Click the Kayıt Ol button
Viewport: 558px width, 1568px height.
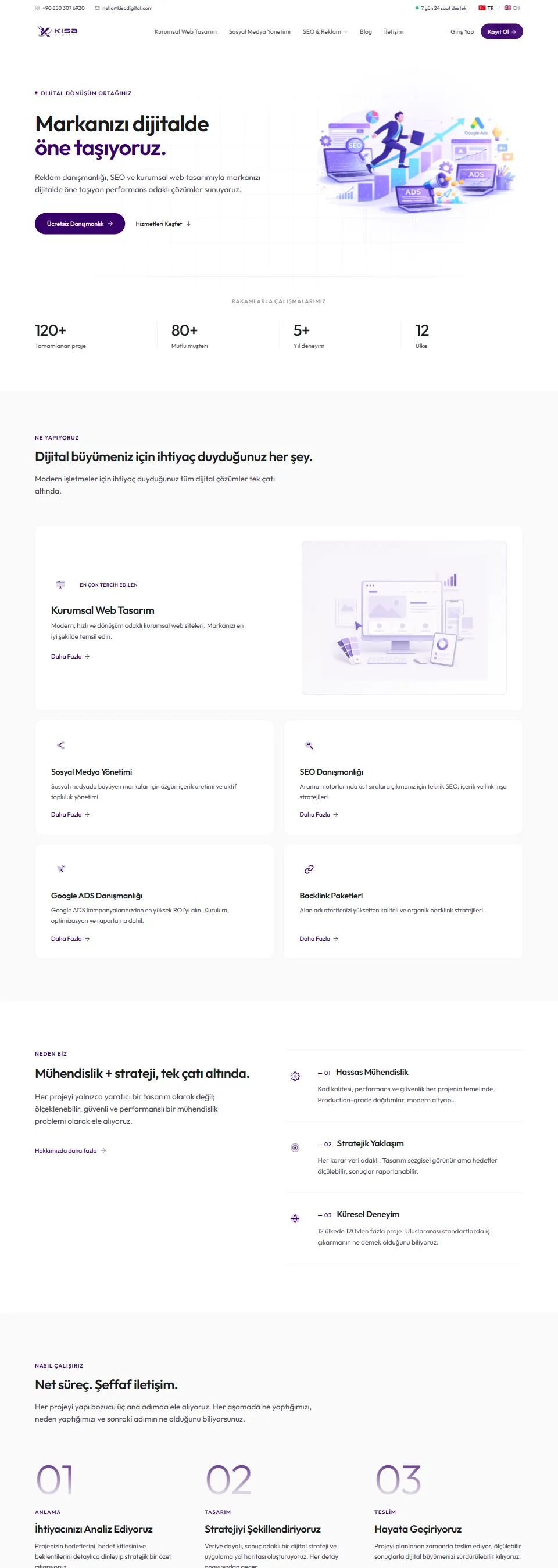point(502,32)
